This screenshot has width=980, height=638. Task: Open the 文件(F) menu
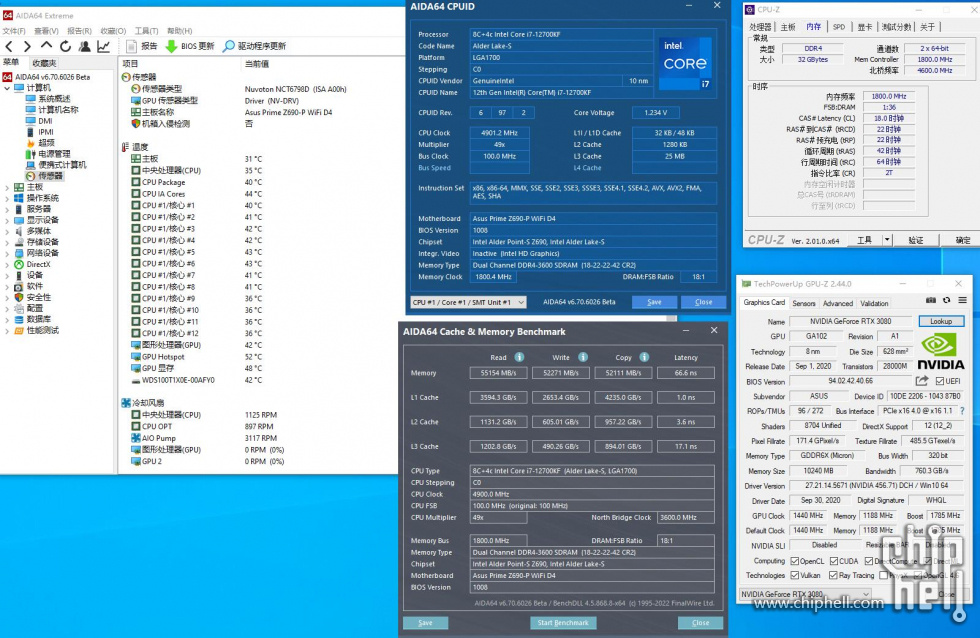(14, 31)
